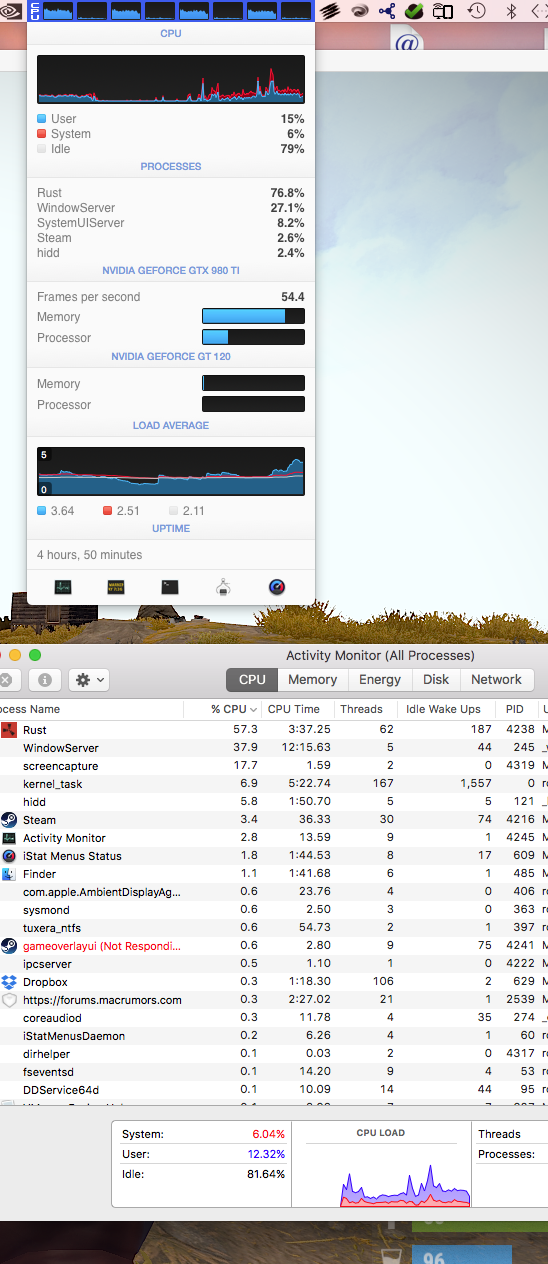Sort by Process Name column header
The height and width of the screenshot is (1264, 548).
pos(92,709)
